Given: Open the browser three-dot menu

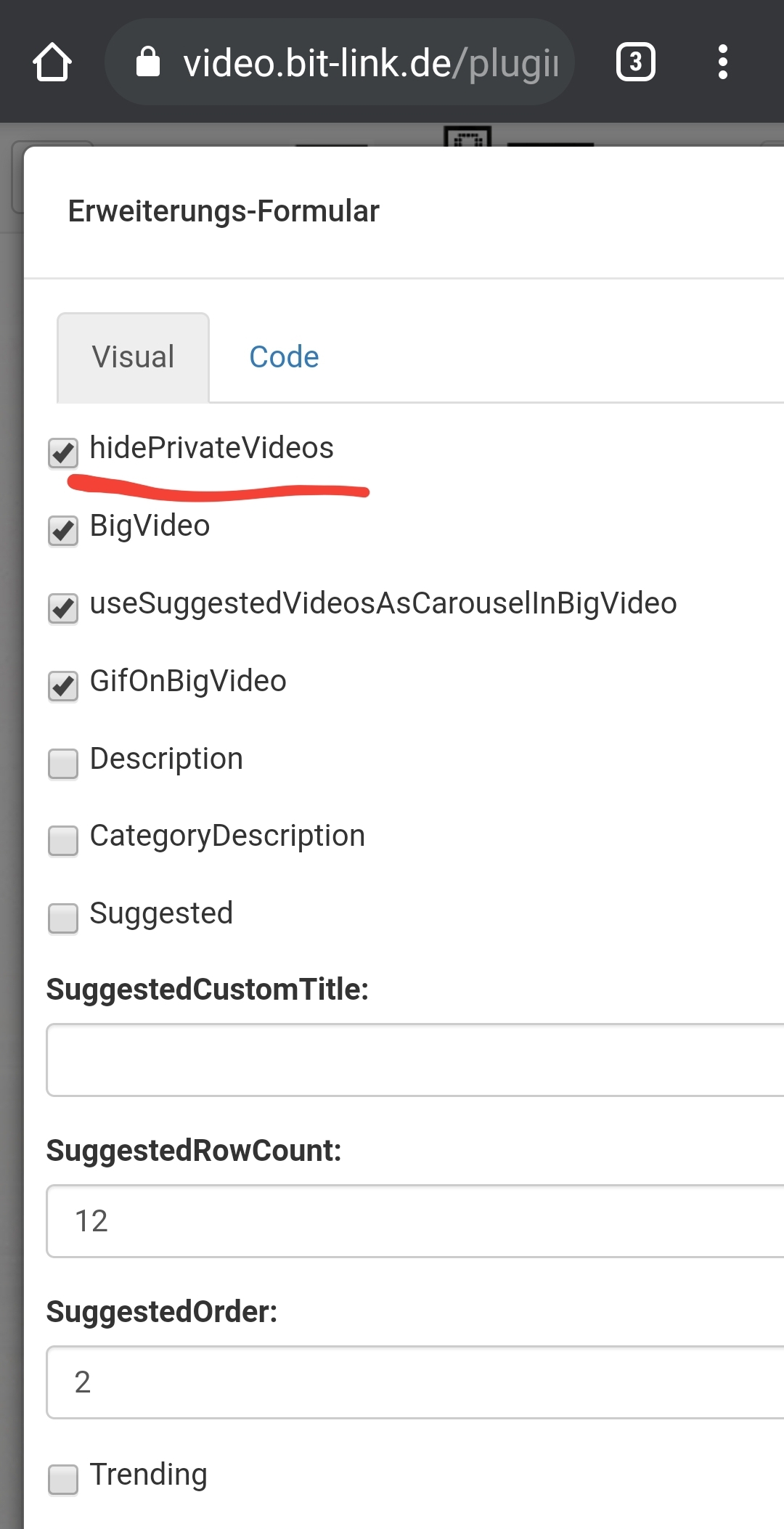Looking at the screenshot, I should coord(723,62).
